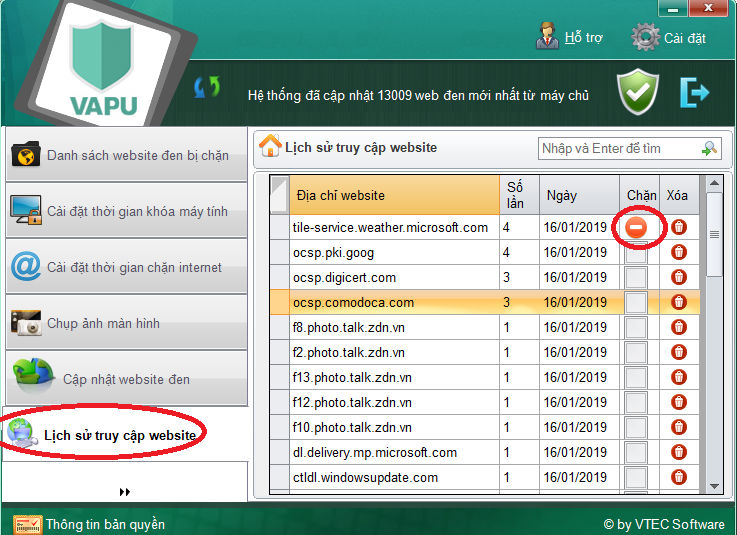This screenshot has height=535, width=737.
Task: Delete f8.photo.talk.zdn.vn with trash icon
Action: click(x=679, y=327)
